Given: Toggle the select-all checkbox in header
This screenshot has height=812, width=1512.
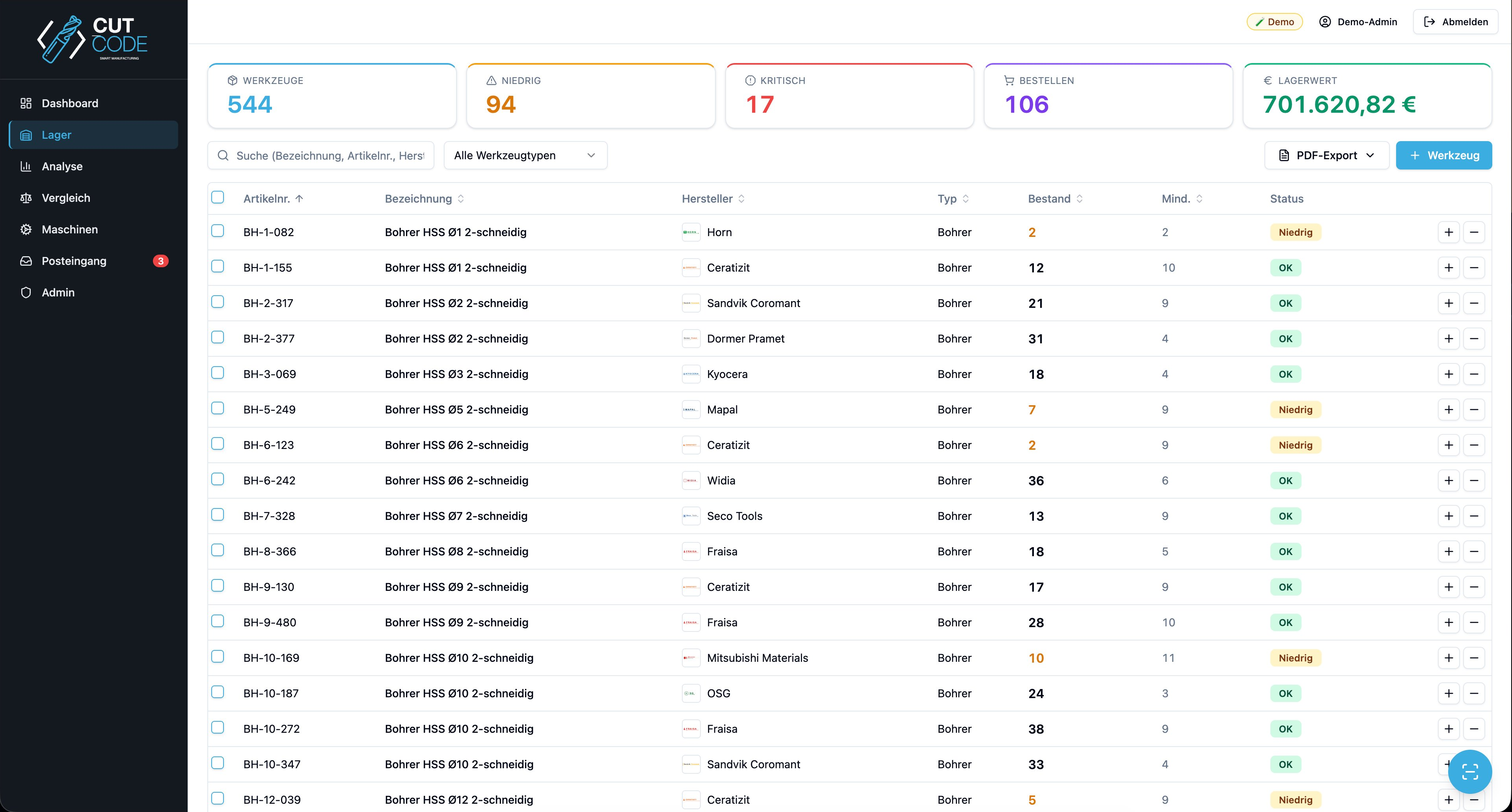Looking at the screenshot, I should click(x=218, y=197).
